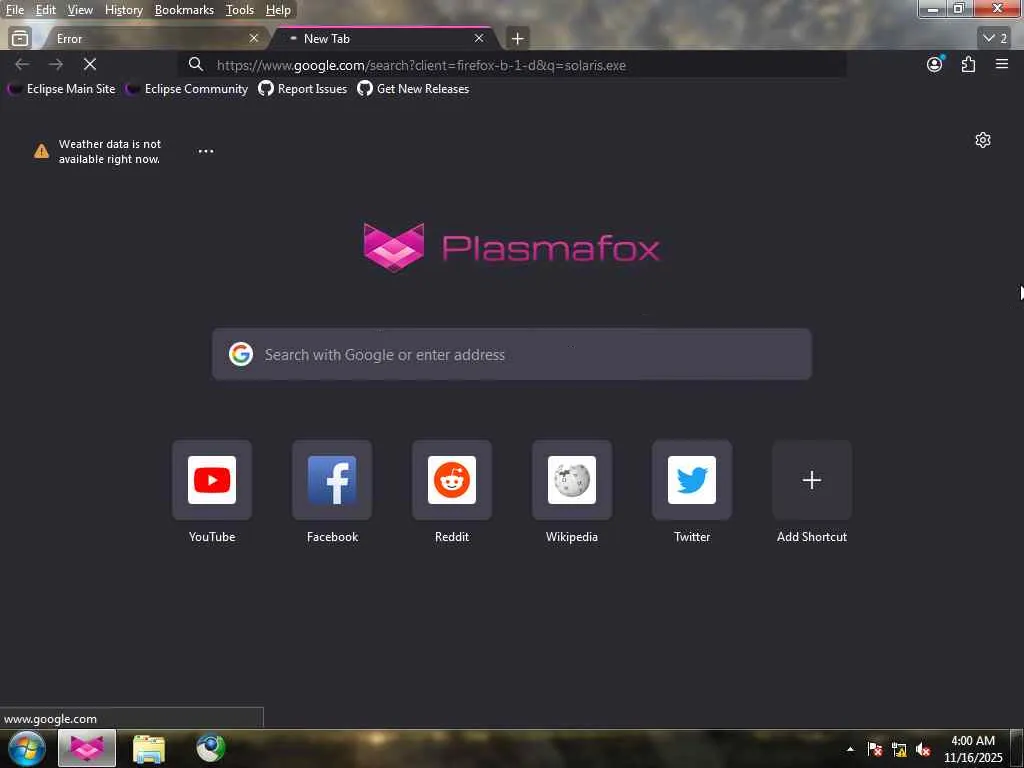Click the Add Shortcut plus tile
This screenshot has width=1024, height=768.
(x=812, y=480)
